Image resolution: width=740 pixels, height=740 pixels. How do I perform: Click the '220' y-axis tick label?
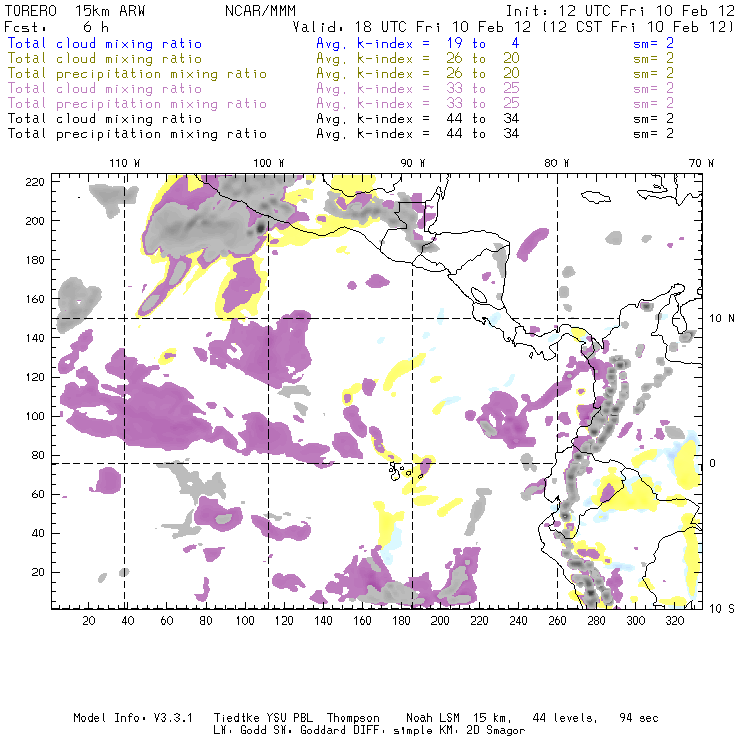click(35, 182)
